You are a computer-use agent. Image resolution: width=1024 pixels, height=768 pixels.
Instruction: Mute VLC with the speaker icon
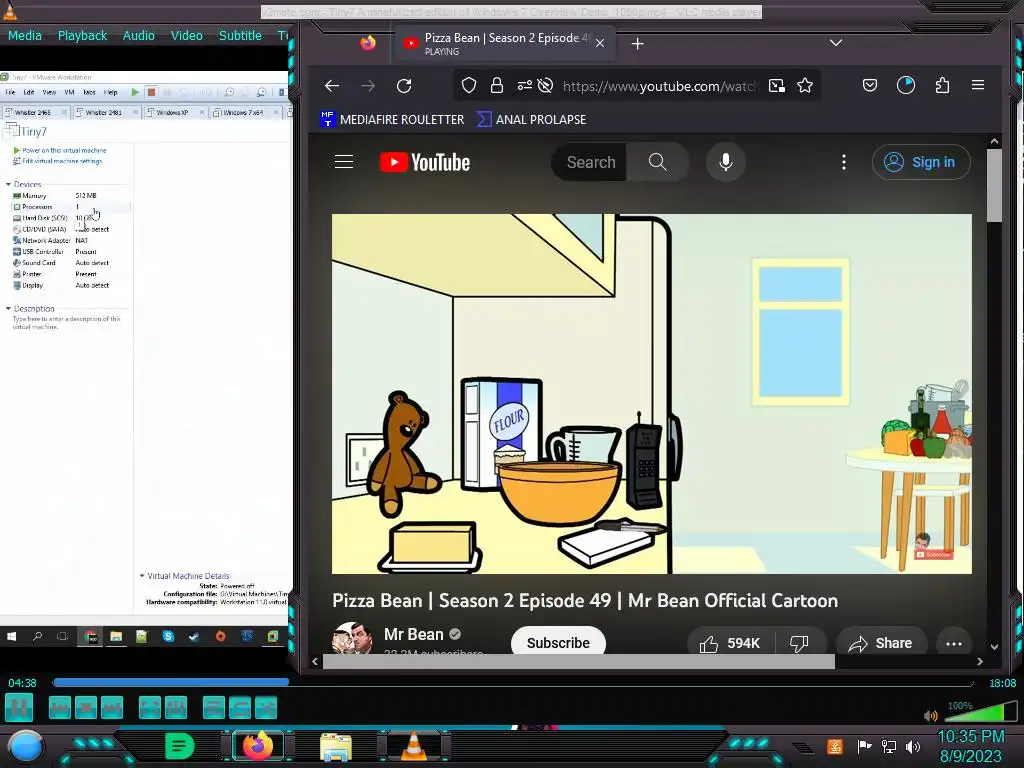point(931,716)
